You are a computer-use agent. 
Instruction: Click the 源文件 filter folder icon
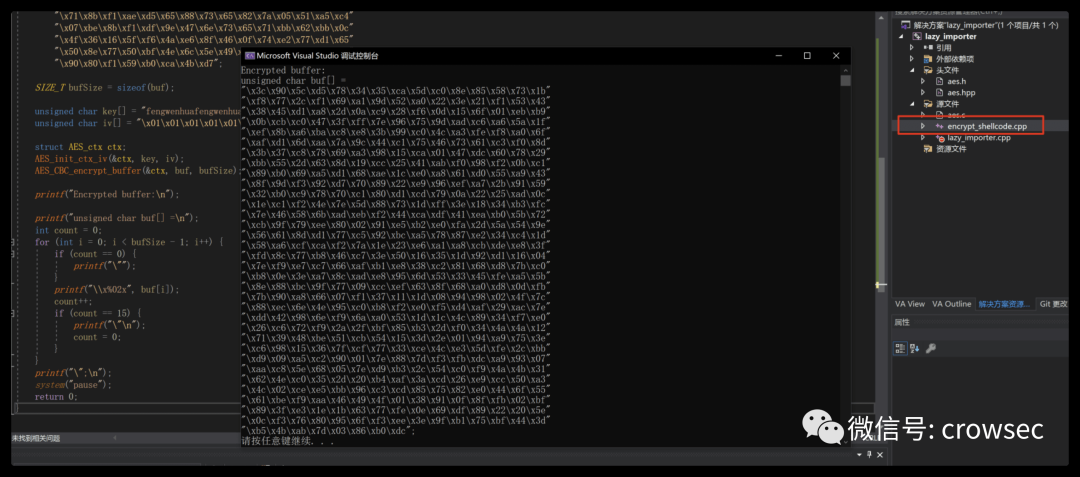tap(928, 103)
